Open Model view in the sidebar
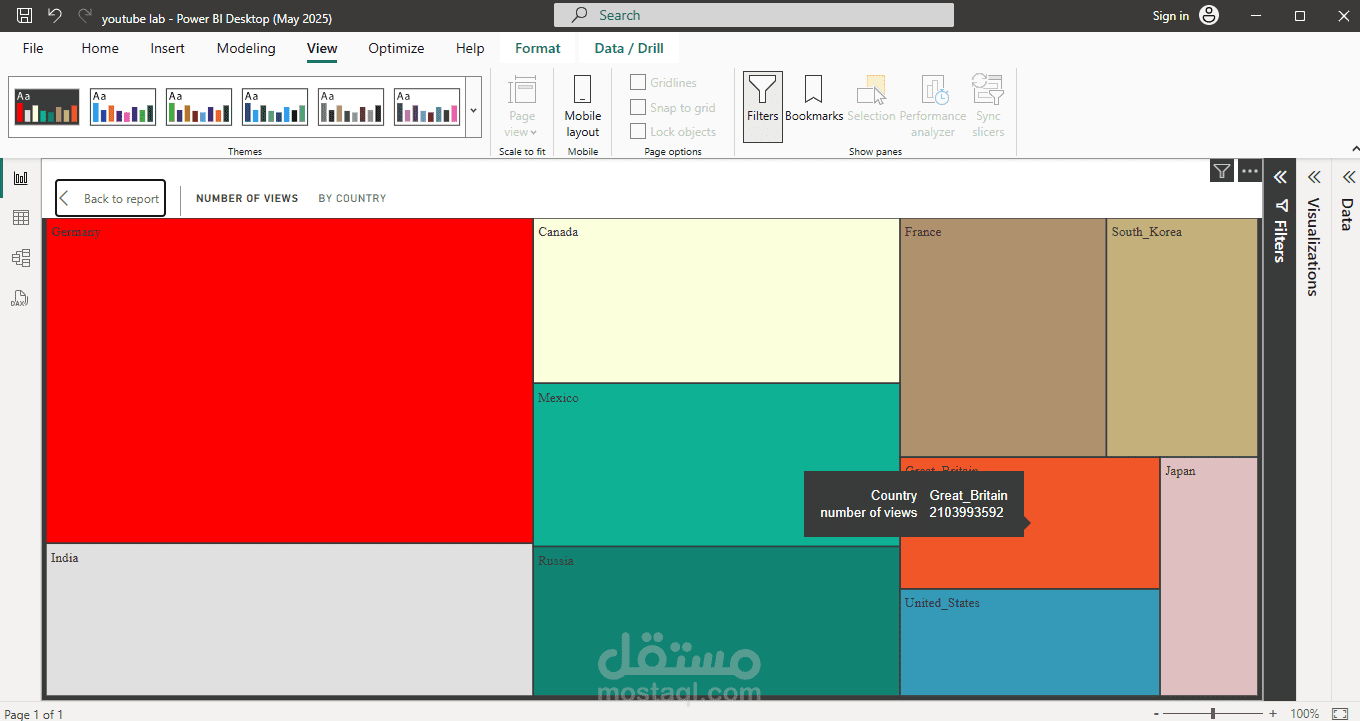Image resolution: width=1360 pixels, height=721 pixels. point(20,258)
